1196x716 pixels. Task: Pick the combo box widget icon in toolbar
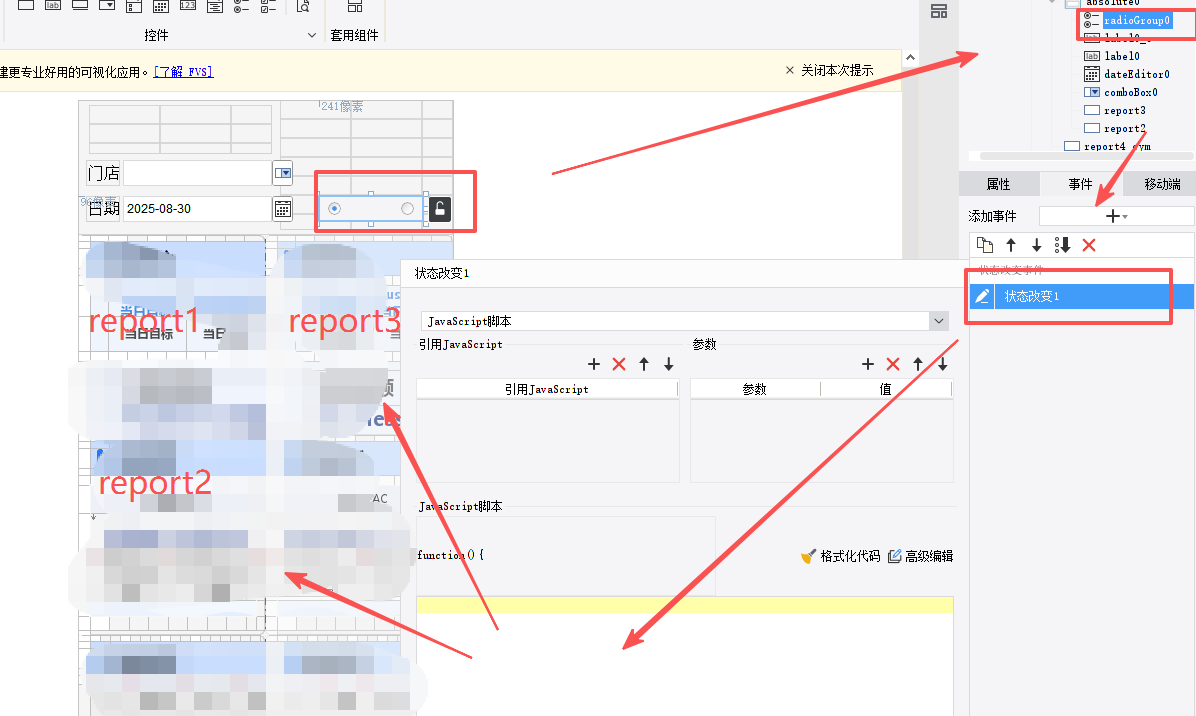[x=107, y=5]
